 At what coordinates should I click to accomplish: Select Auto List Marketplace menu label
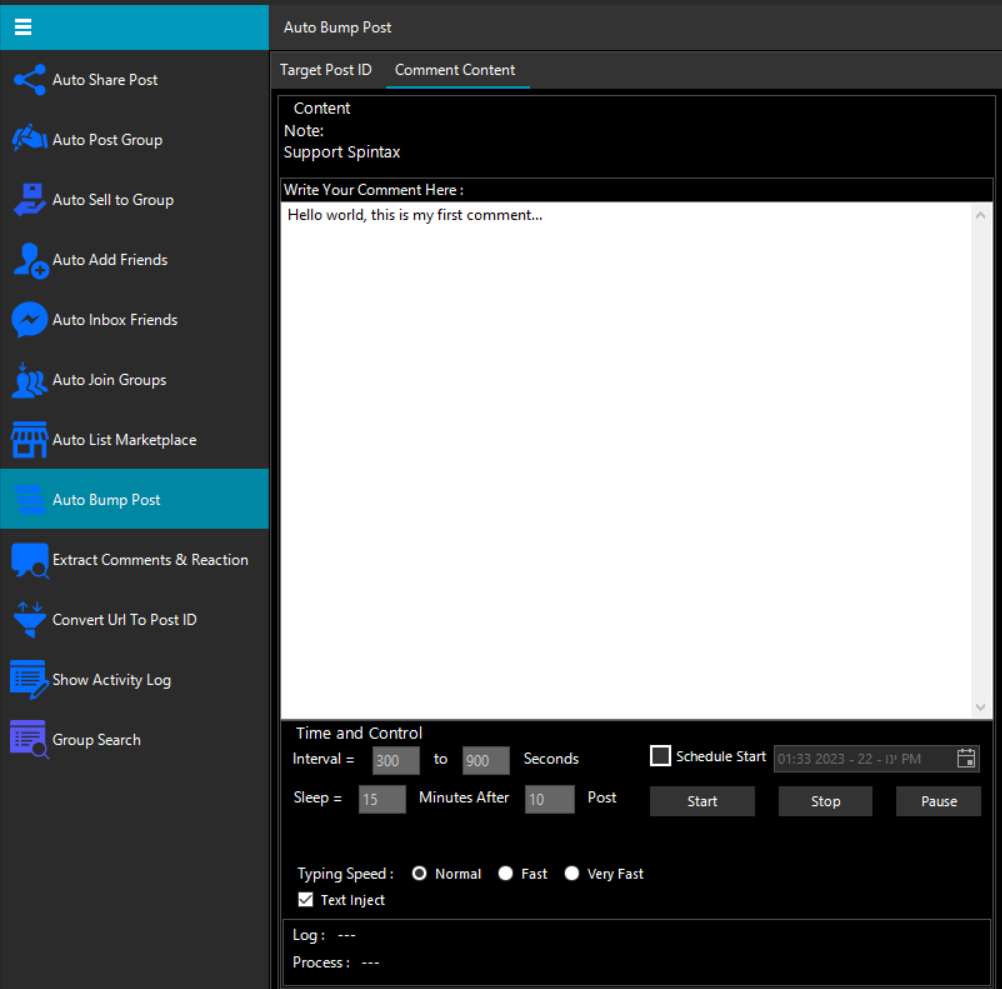tap(125, 440)
